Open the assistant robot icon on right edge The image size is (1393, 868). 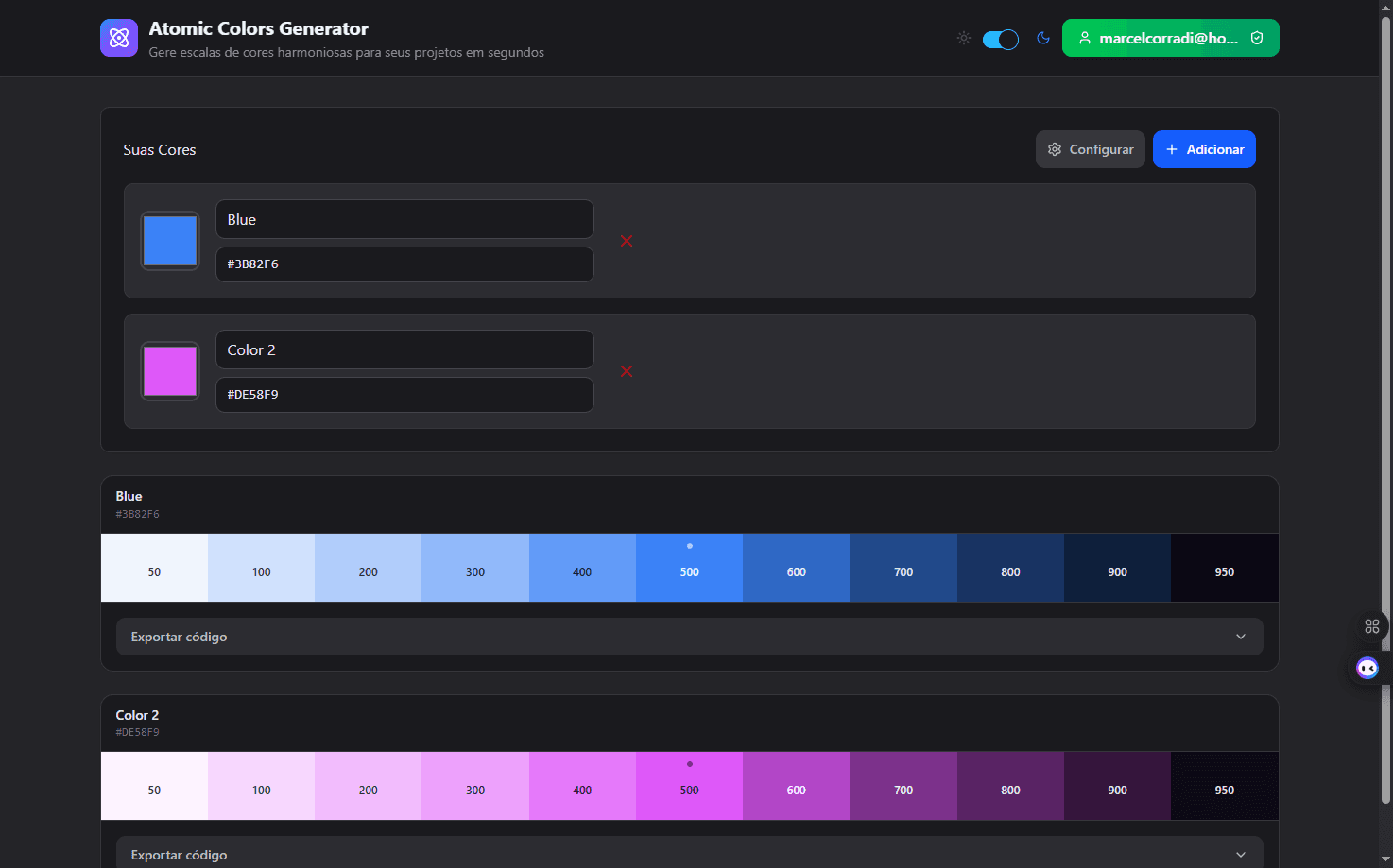tap(1367, 668)
